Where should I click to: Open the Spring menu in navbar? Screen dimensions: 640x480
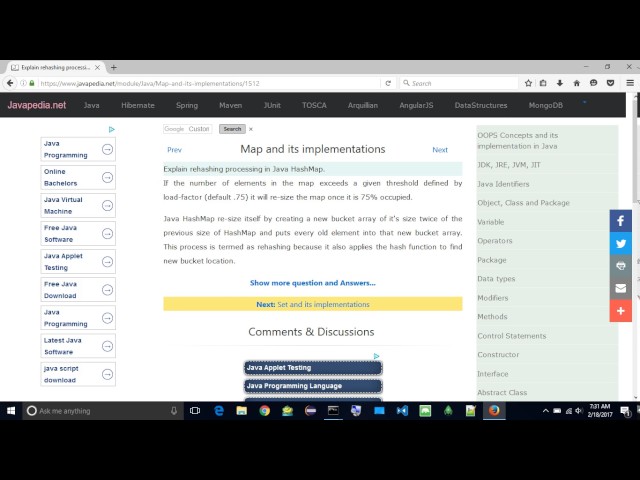pos(187,105)
